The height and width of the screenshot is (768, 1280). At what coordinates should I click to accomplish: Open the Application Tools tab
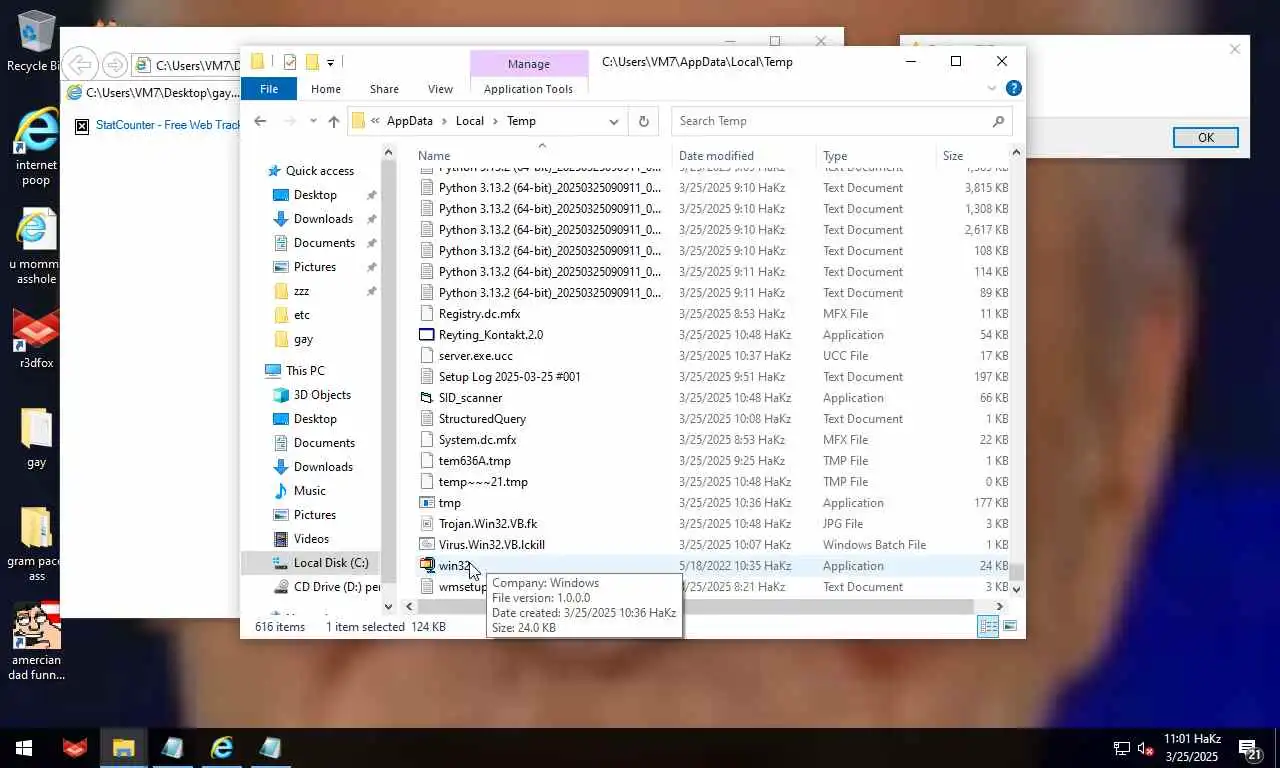pyautogui.click(x=528, y=89)
